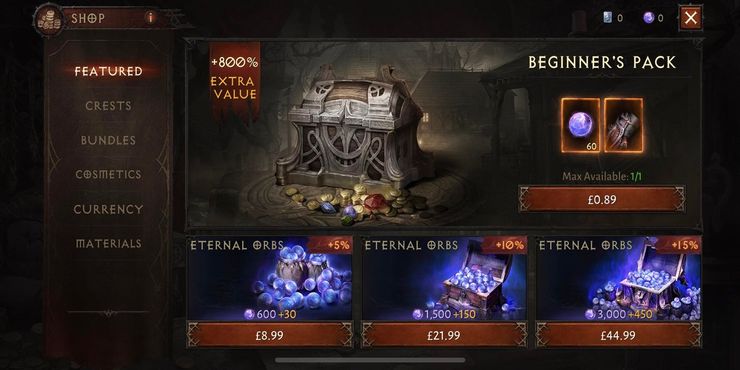Click the Shop coin stack emblem
740x370 pixels.
[x=48, y=19]
